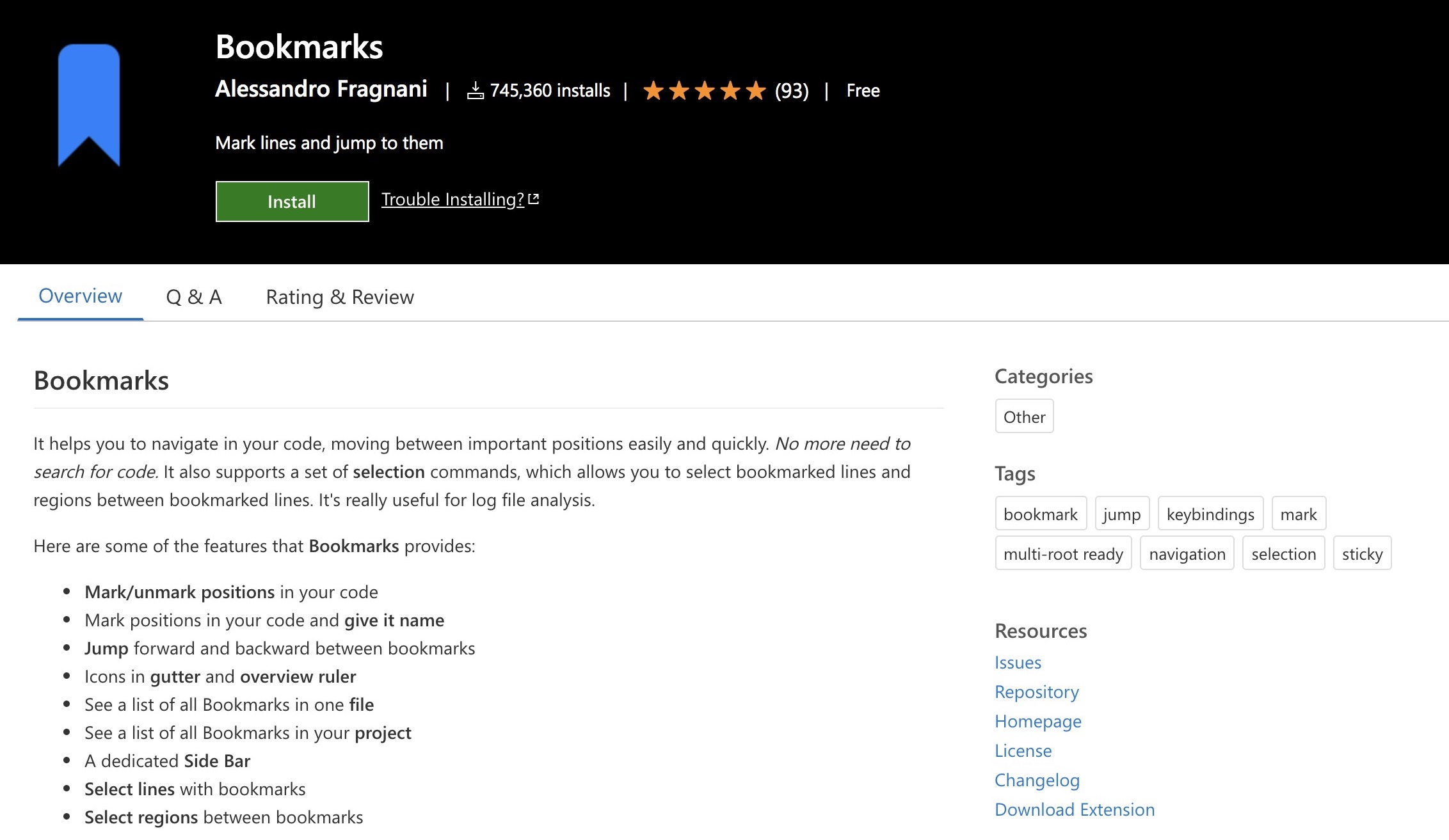Screen dimensions: 1449x840
Task: Click the second star rating icon
Action: click(679, 90)
